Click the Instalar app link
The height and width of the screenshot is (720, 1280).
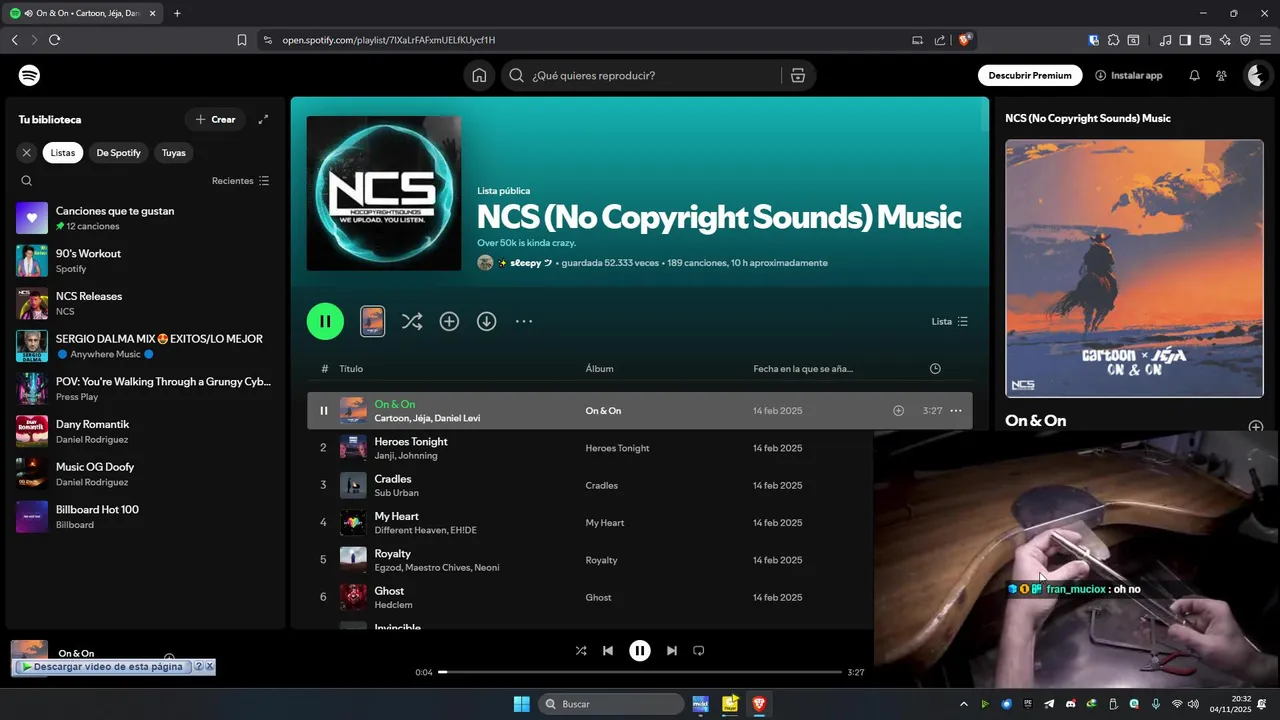1129,75
